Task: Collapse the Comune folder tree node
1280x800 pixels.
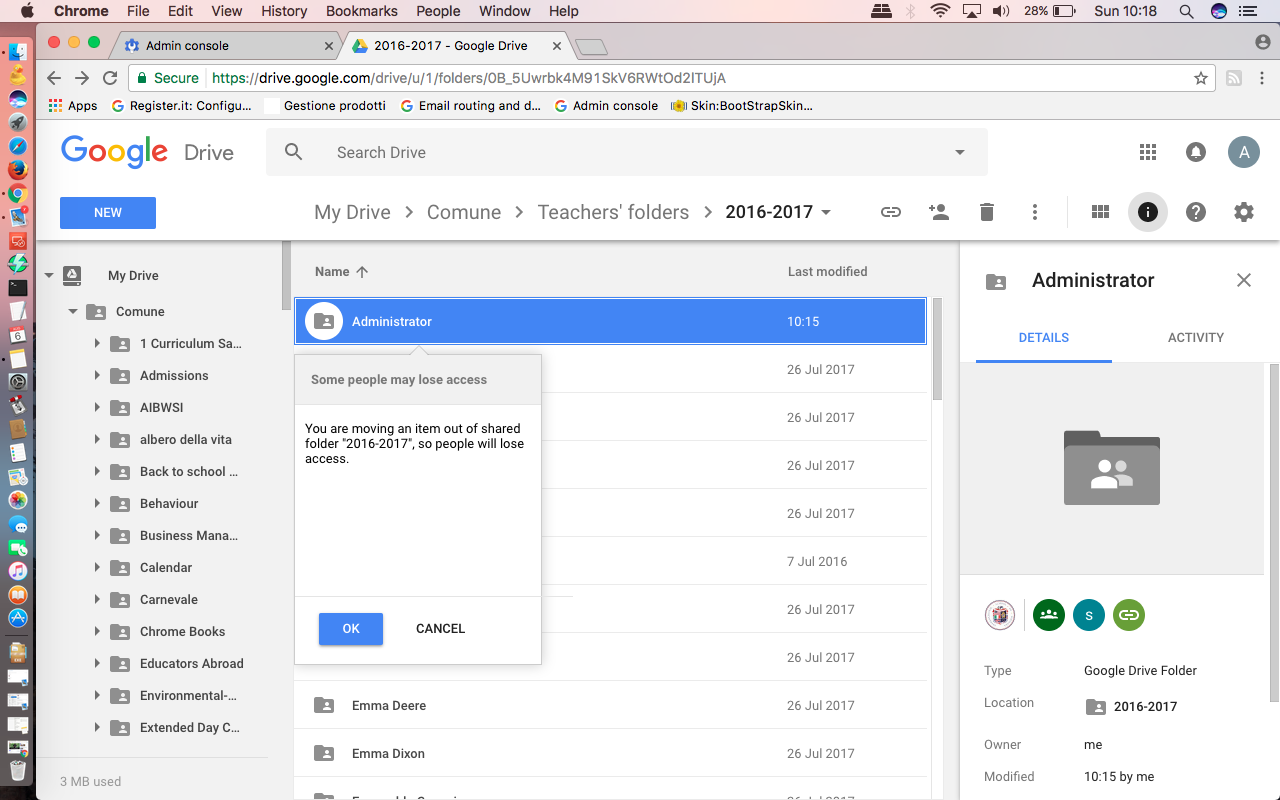Action: click(x=73, y=312)
